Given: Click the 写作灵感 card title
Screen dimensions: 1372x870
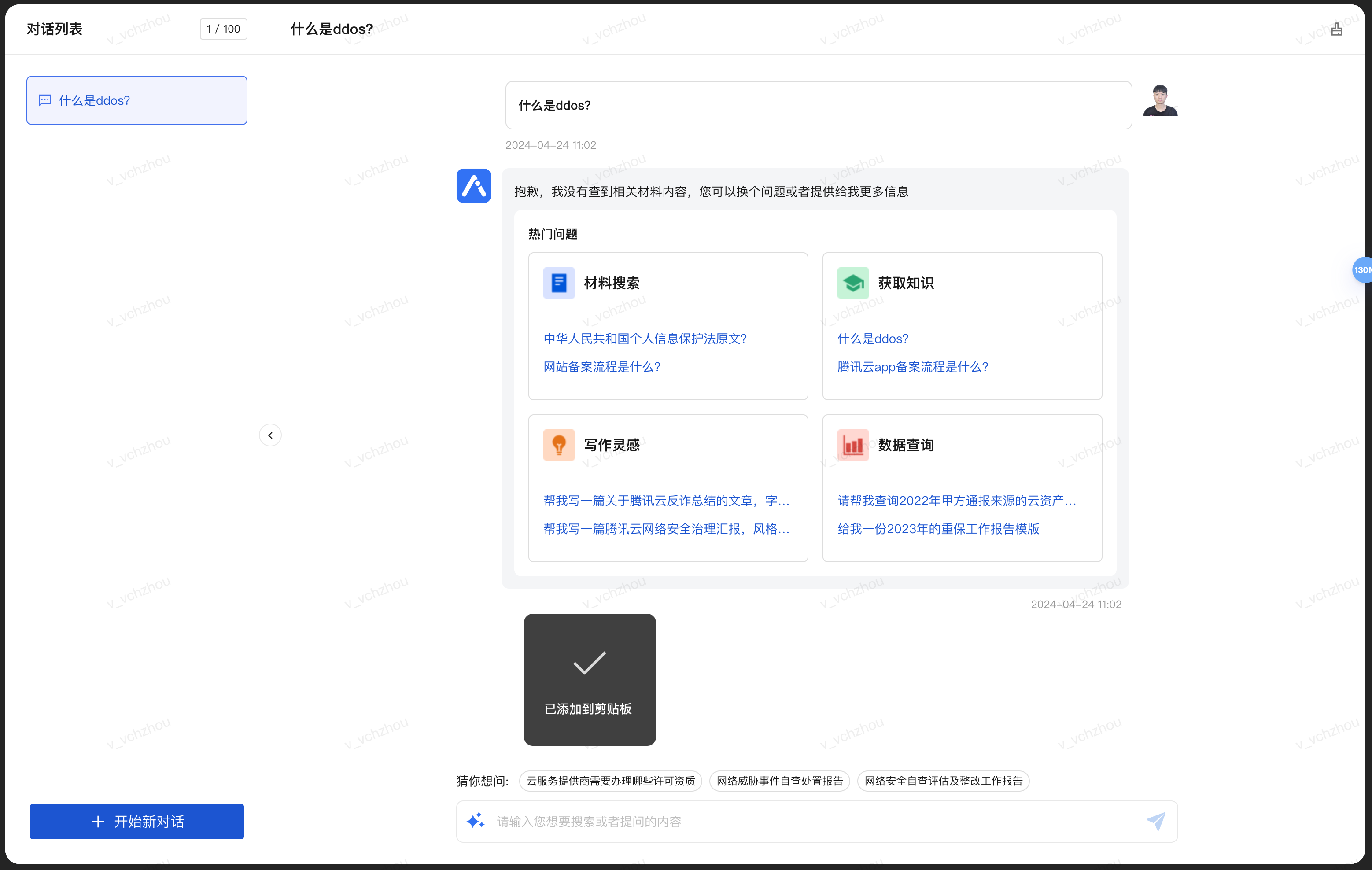Looking at the screenshot, I should pyautogui.click(x=612, y=445).
